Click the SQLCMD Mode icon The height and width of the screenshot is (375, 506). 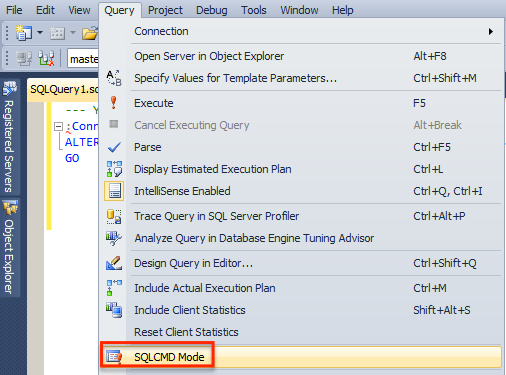[114, 357]
